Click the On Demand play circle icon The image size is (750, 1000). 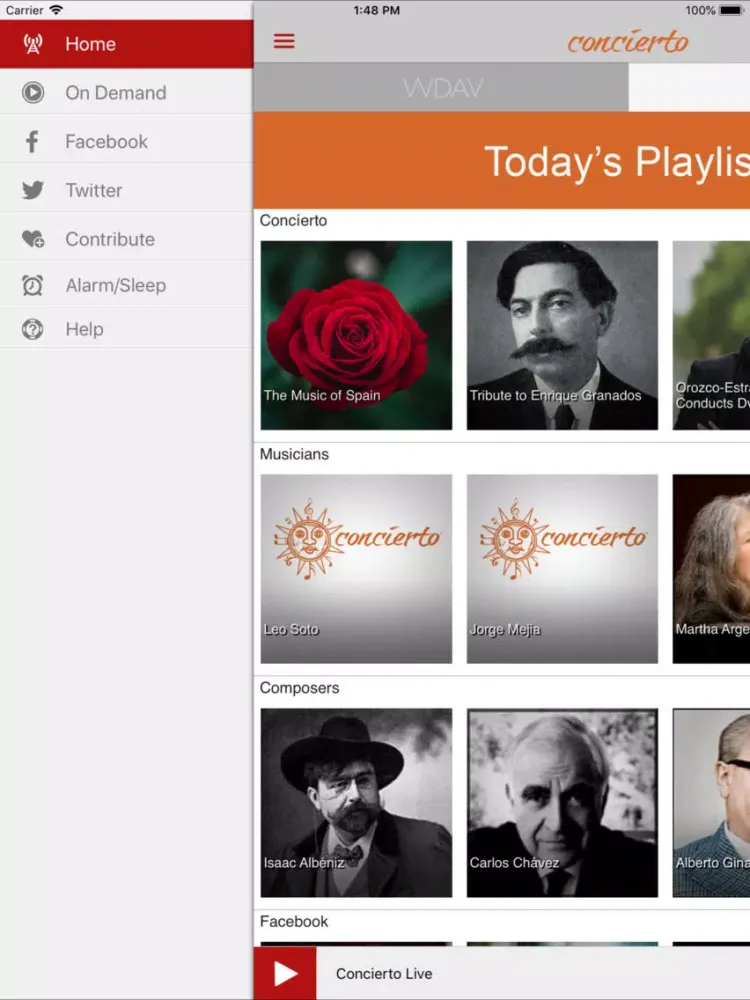coord(33,92)
